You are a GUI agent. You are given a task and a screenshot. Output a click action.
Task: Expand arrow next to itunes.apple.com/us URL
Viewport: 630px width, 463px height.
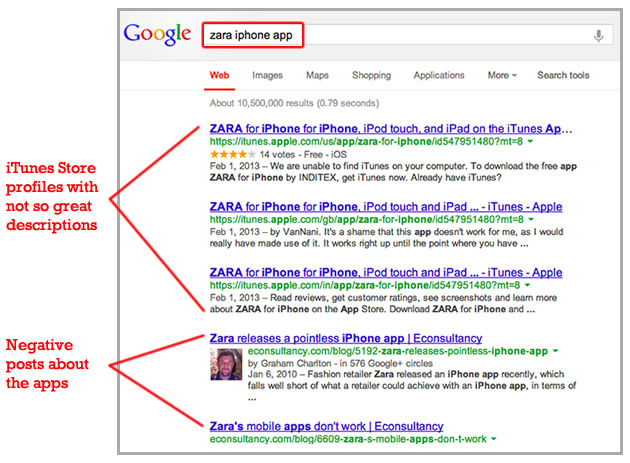pos(530,141)
